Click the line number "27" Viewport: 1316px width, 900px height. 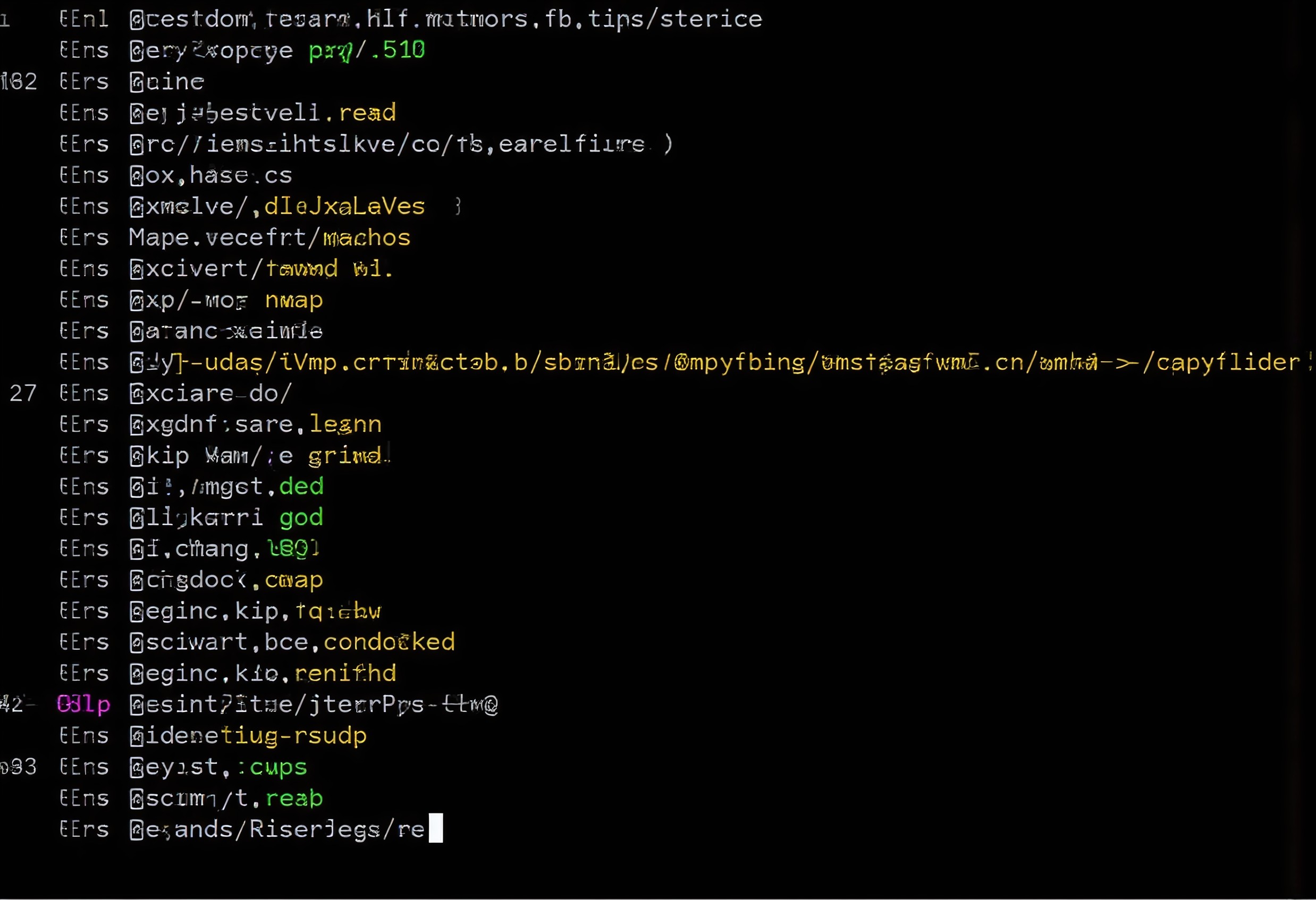23,393
